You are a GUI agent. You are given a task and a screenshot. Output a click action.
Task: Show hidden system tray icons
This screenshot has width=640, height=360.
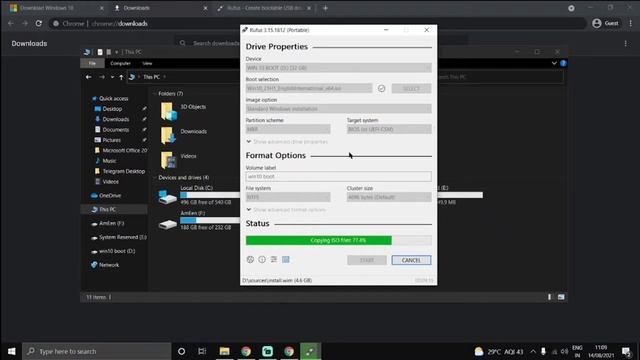point(533,351)
